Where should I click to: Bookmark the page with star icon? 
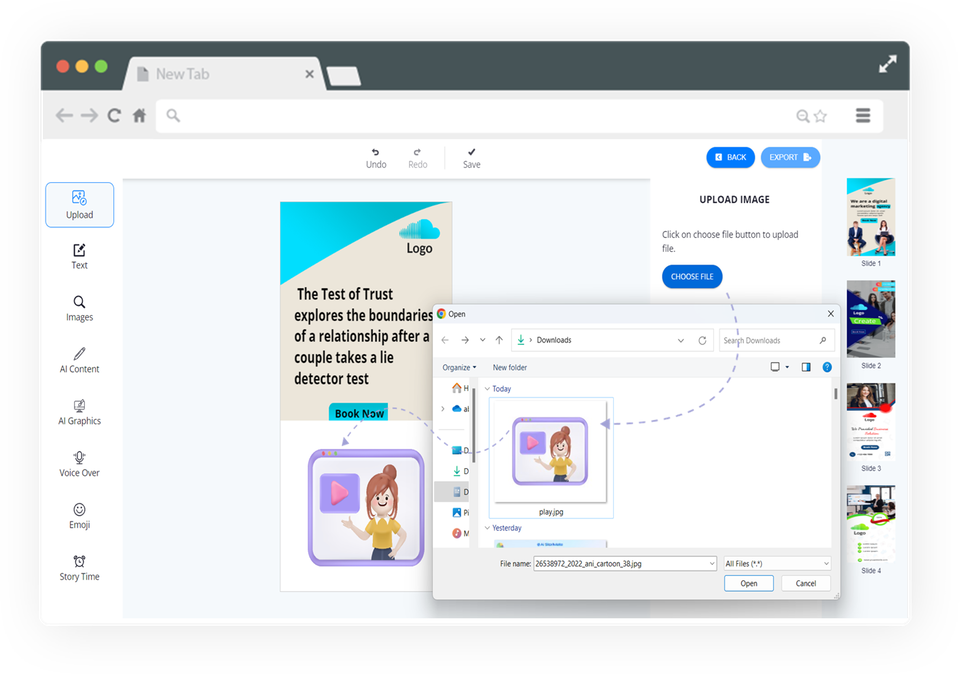tap(821, 116)
